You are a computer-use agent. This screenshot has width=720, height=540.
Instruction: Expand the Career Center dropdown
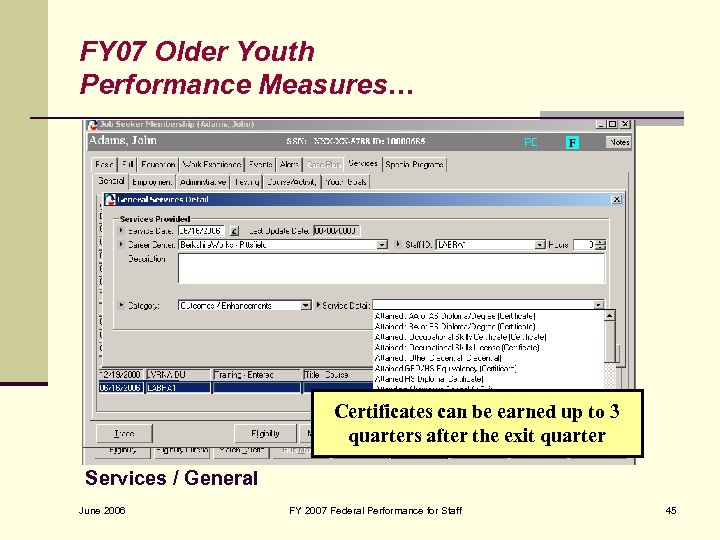[382, 245]
